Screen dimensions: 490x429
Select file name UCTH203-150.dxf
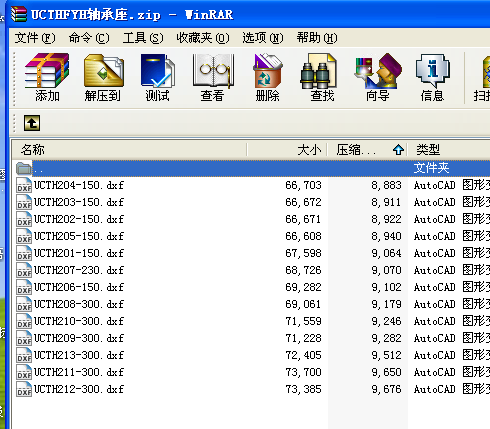pyautogui.click(x=79, y=202)
